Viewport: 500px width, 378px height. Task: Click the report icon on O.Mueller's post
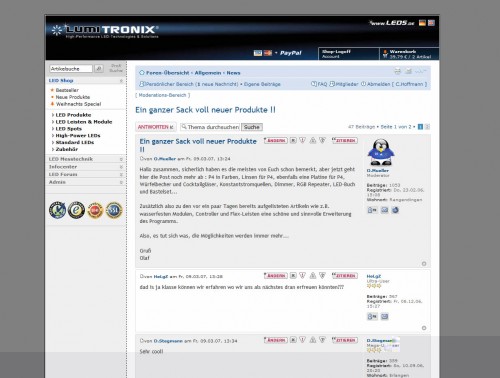302,140
